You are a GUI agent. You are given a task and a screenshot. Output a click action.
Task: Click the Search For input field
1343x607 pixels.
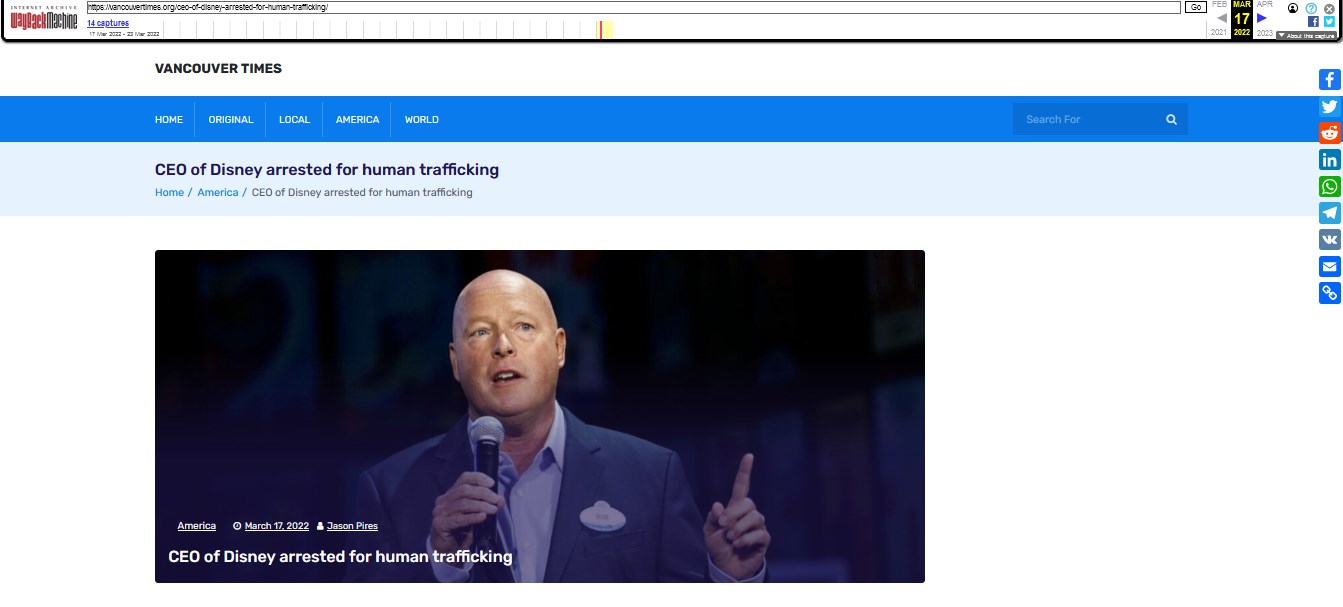coord(1085,120)
